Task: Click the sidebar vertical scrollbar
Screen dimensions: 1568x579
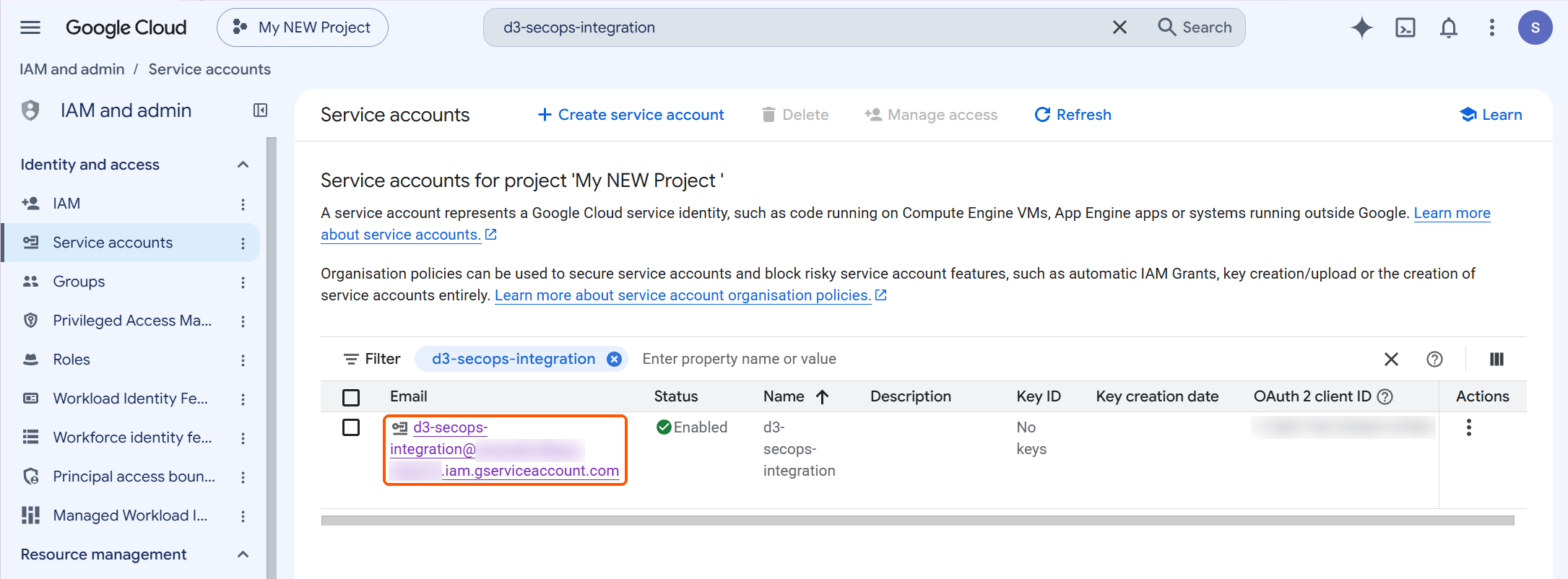Action: [272, 357]
